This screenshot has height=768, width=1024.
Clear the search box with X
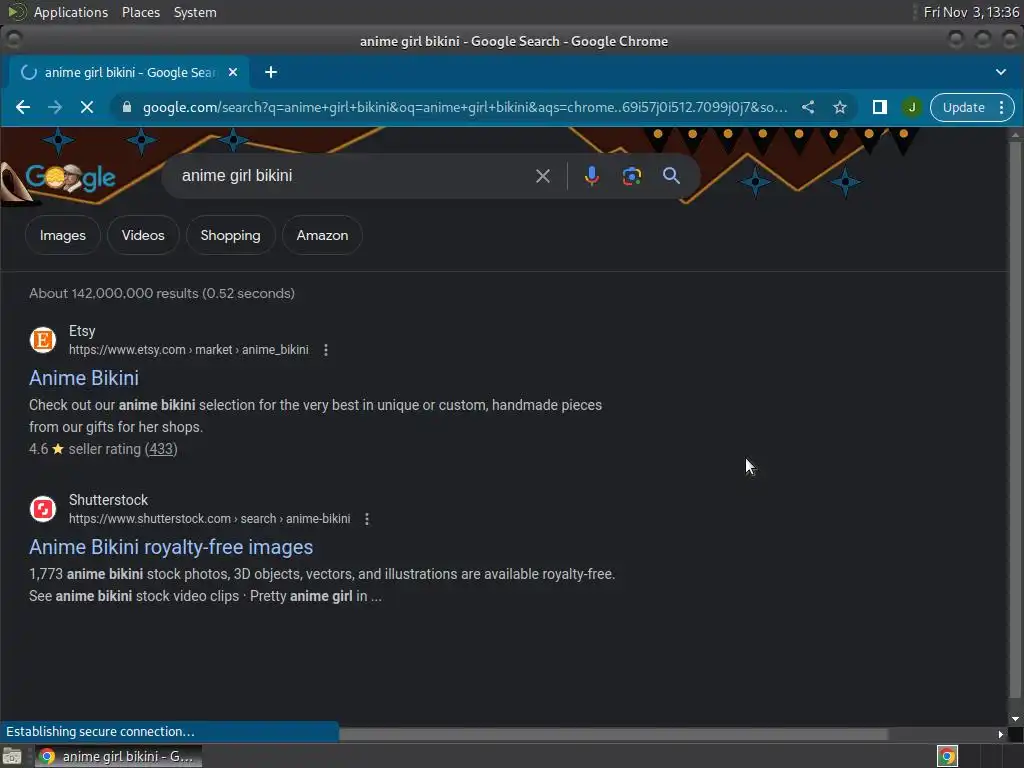[x=543, y=176]
